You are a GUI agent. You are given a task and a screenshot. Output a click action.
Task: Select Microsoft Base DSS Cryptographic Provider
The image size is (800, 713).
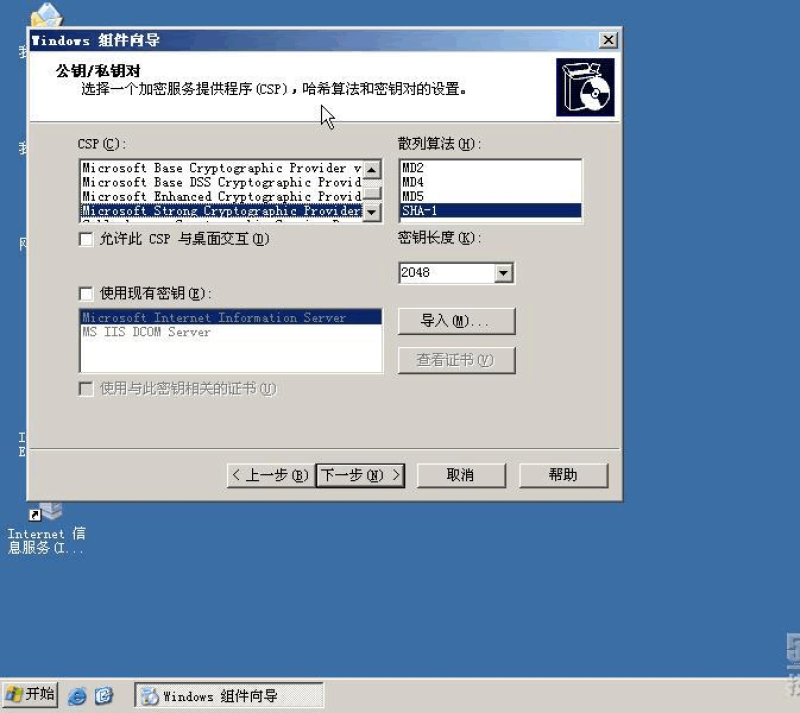point(220,183)
